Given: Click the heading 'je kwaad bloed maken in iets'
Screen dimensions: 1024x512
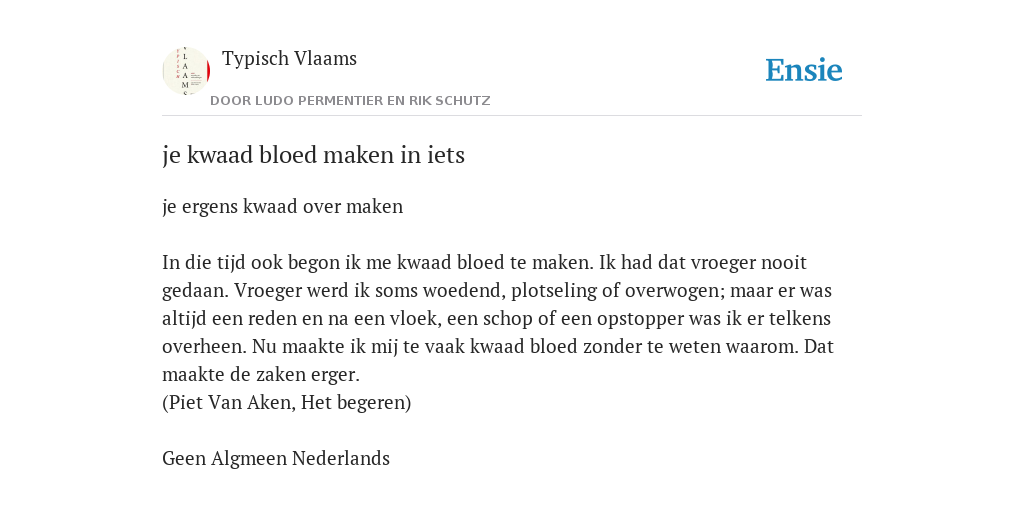Looking at the screenshot, I should click(313, 155).
